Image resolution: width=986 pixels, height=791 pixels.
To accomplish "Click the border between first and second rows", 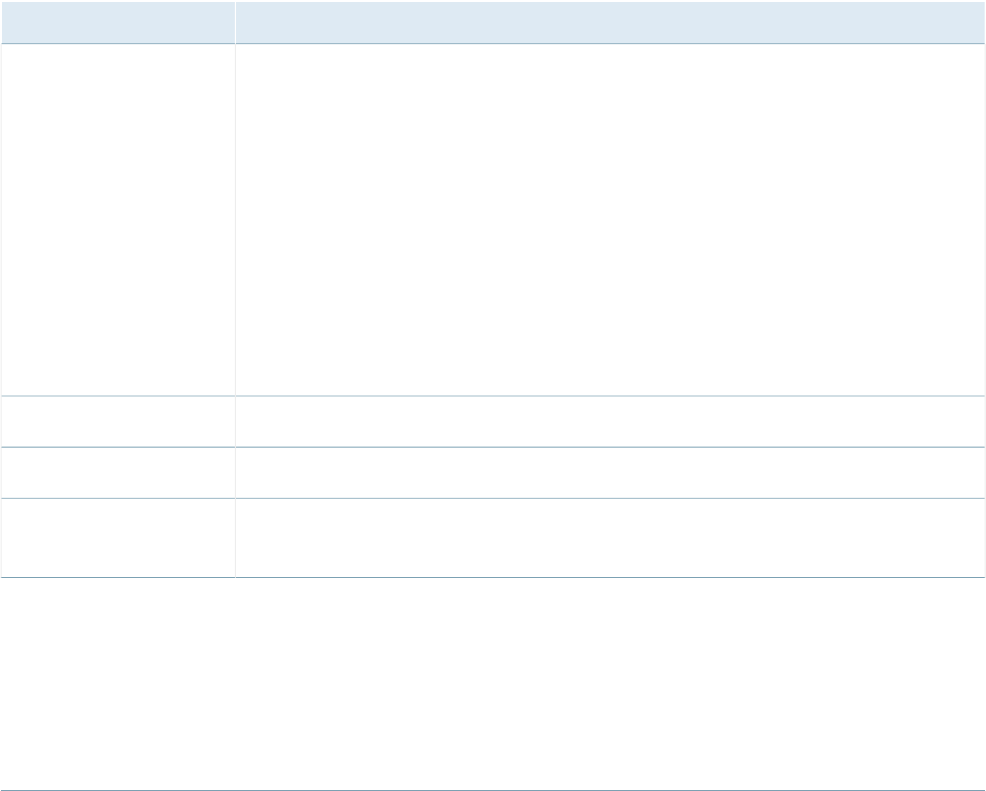I will (x=493, y=396).
